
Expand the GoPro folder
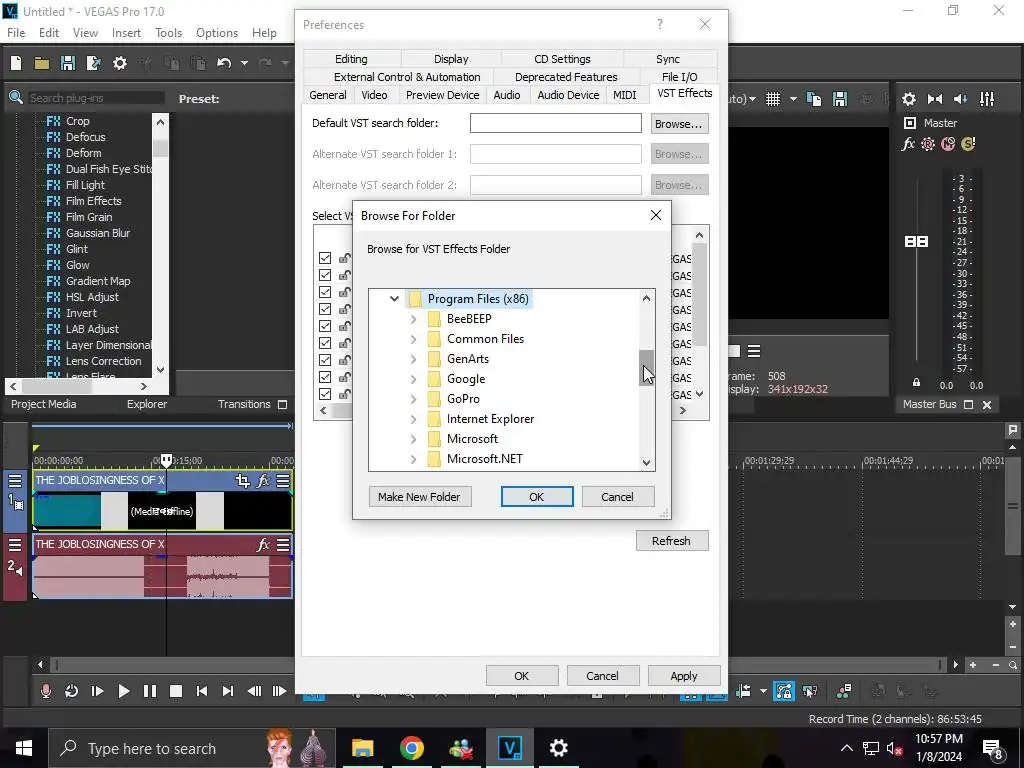(x=413, y=398)
